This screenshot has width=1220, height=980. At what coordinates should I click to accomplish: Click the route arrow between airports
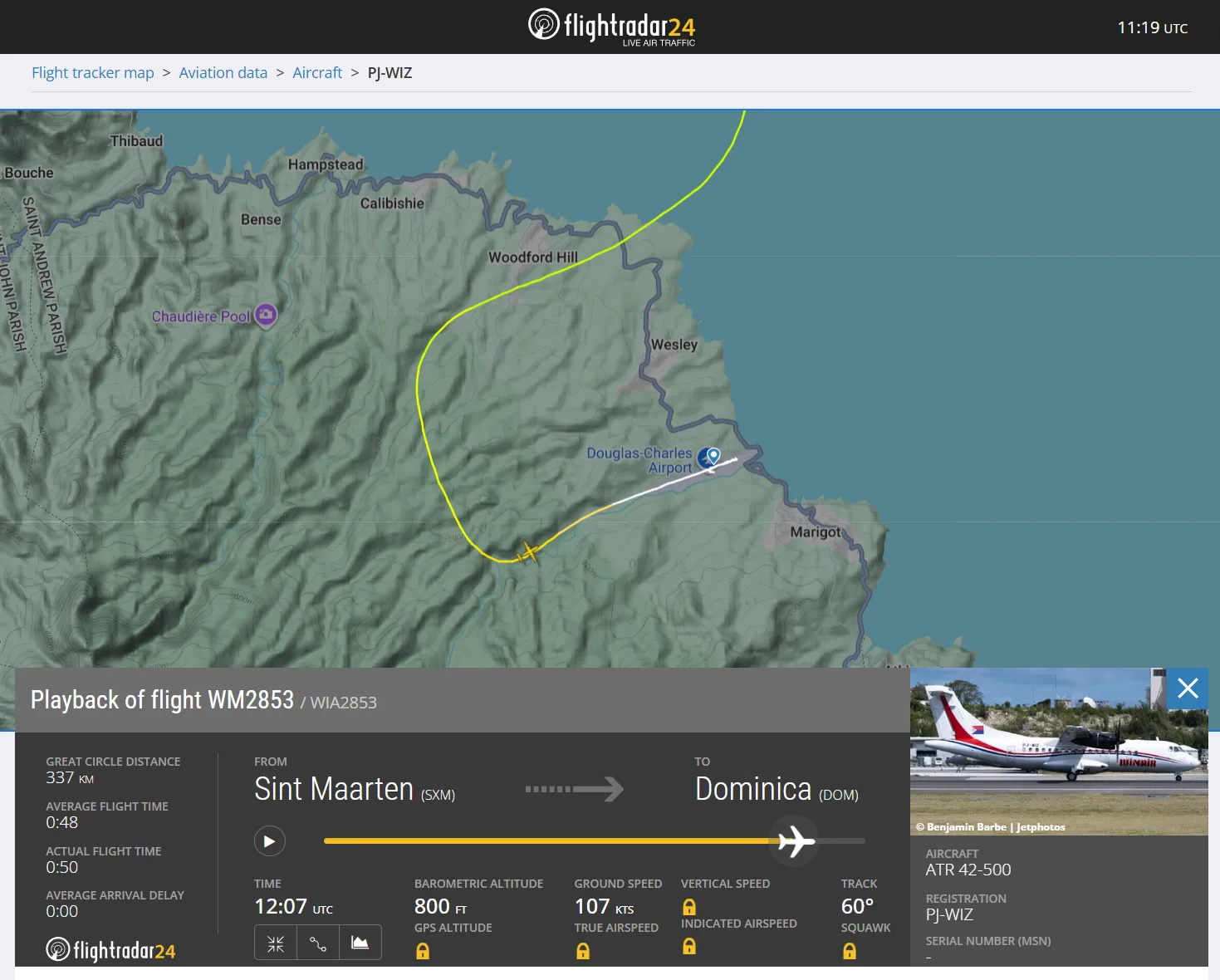click(575, 789)
